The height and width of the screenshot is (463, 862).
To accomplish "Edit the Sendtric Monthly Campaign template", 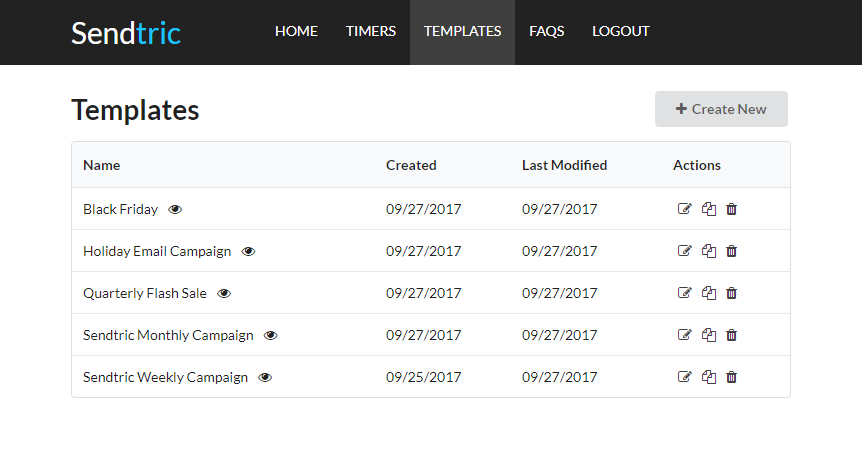I will 684,335.
